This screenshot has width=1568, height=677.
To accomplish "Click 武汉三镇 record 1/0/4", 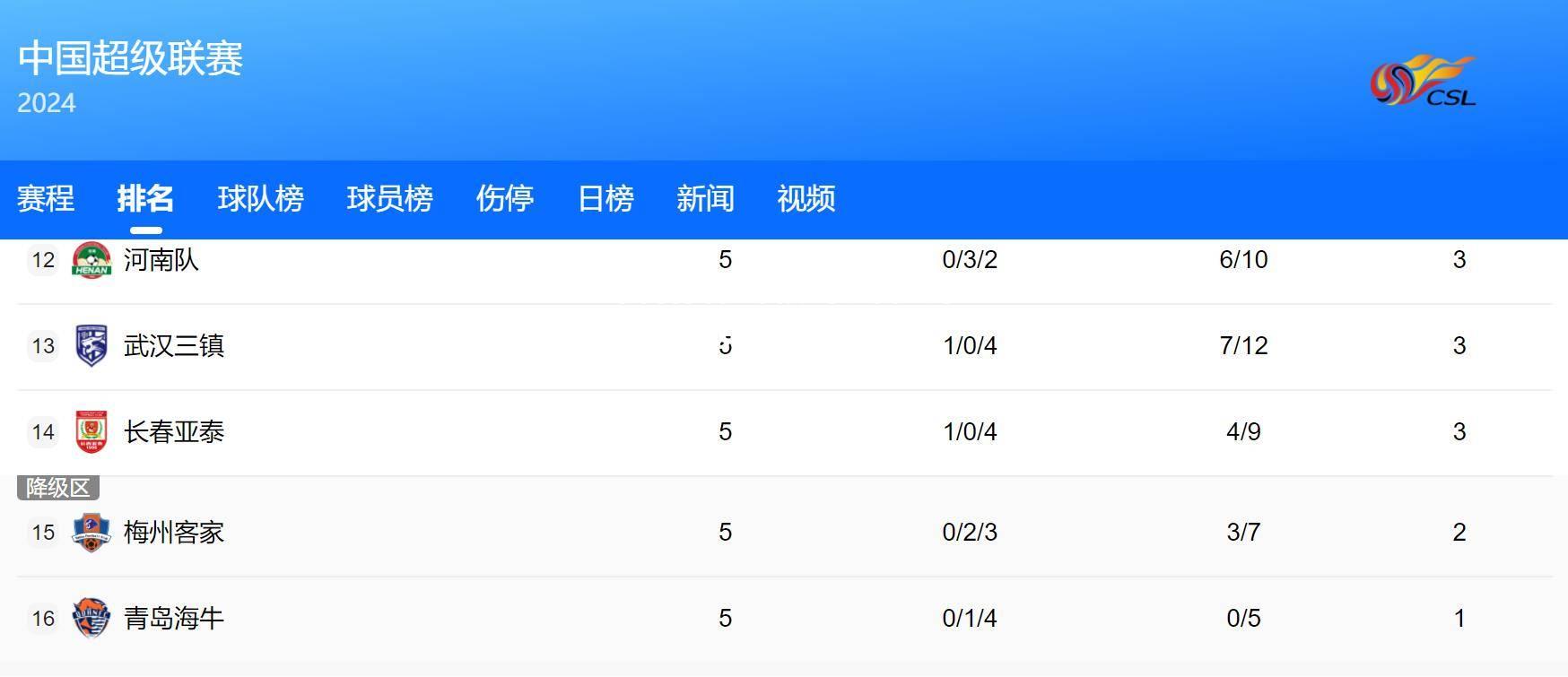I will point(970,346).
